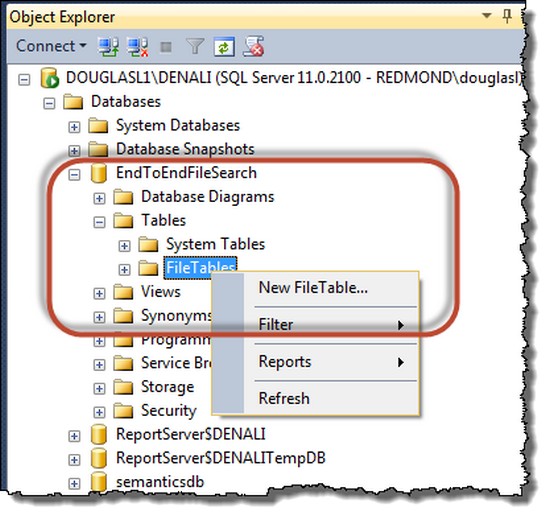The width and height of the screenshot is (550, 516).
Task: Expand the Synonyms node
Action: [x=99, y=317]
